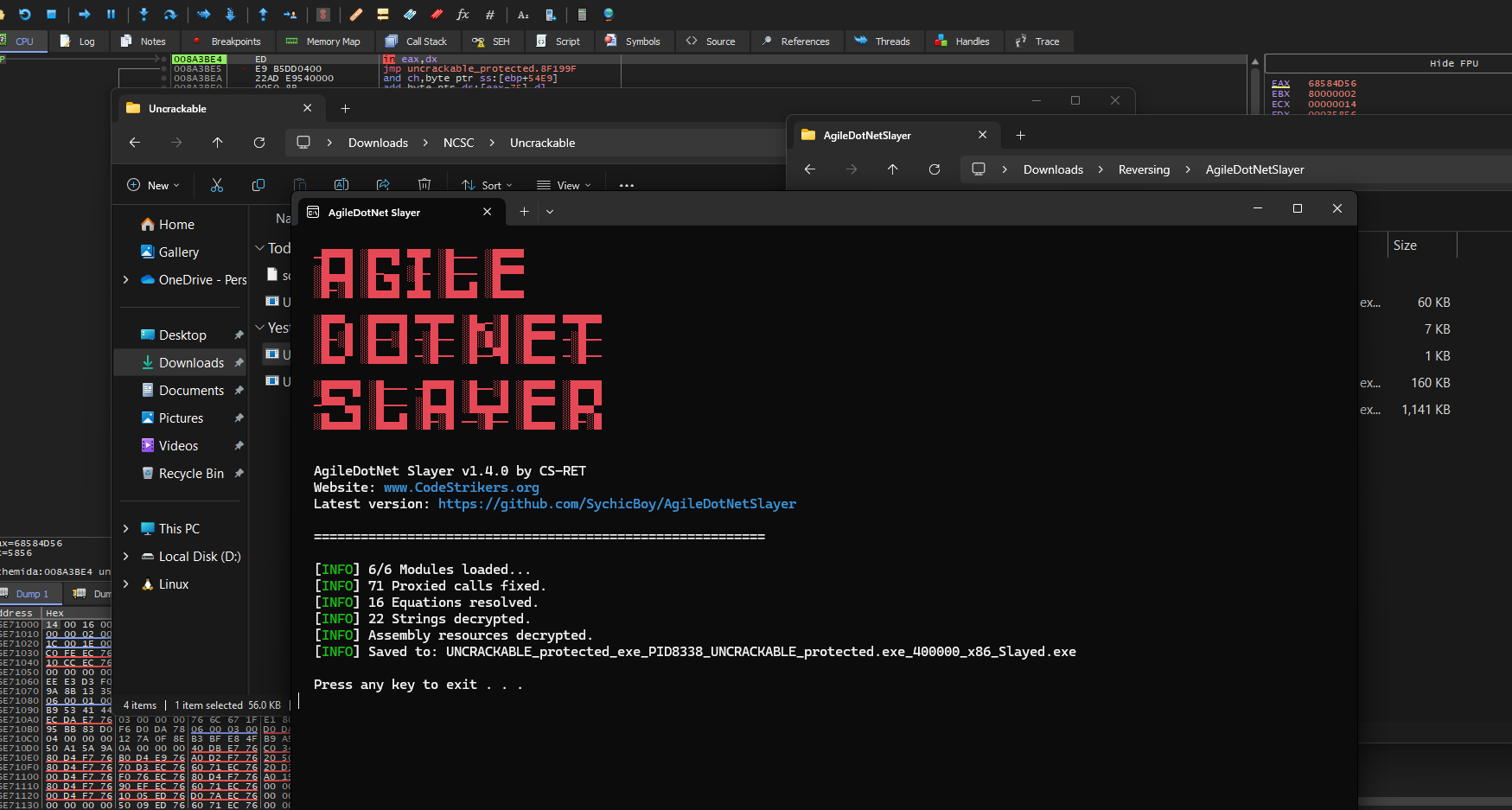Image resolution: width=1512 pixels, height=810 pixels.
Task: Run to user code icon
Action: click(290, 14)
